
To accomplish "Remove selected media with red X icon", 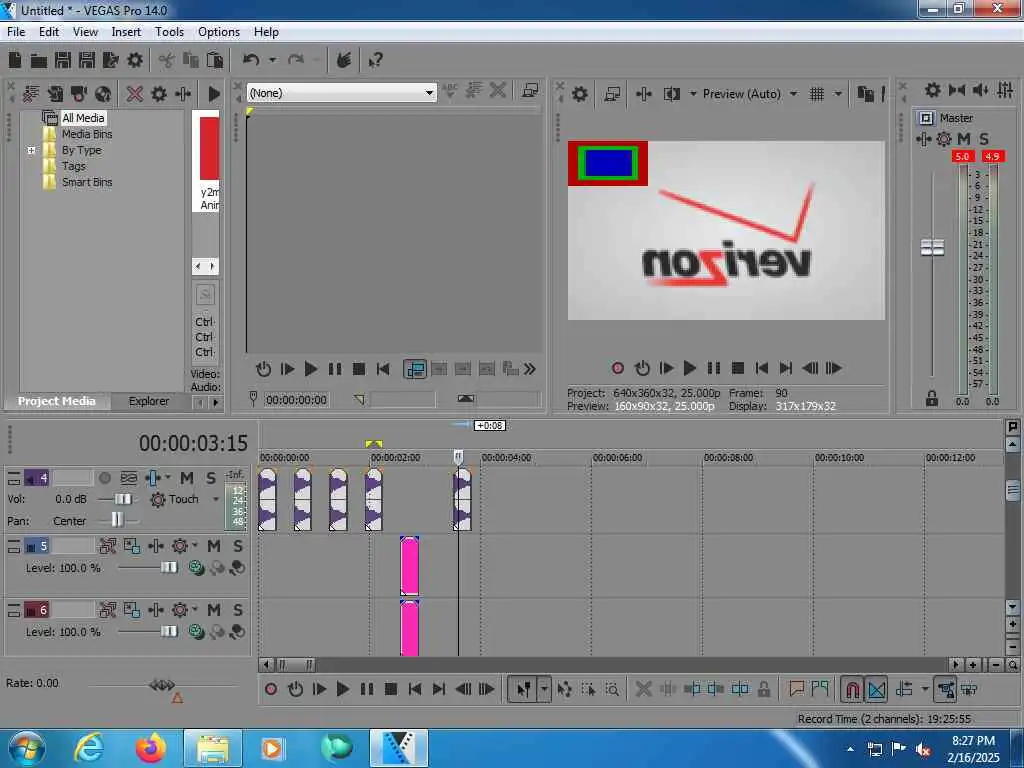I will pos(135,94).
